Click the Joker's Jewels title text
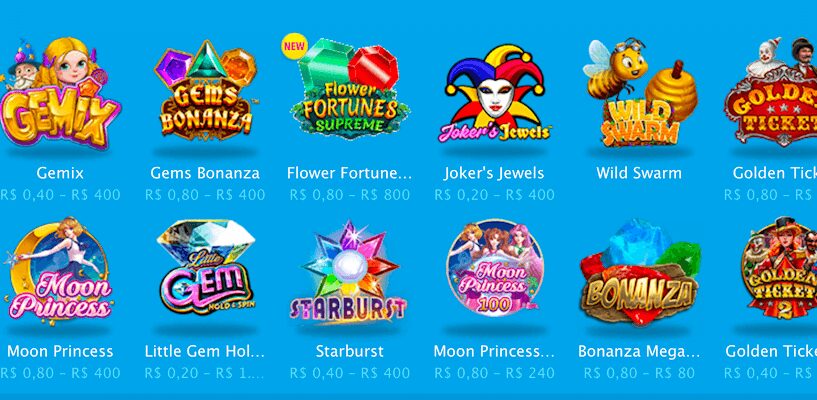Screen dimensions: 817x400 click(x=494, y=173)
